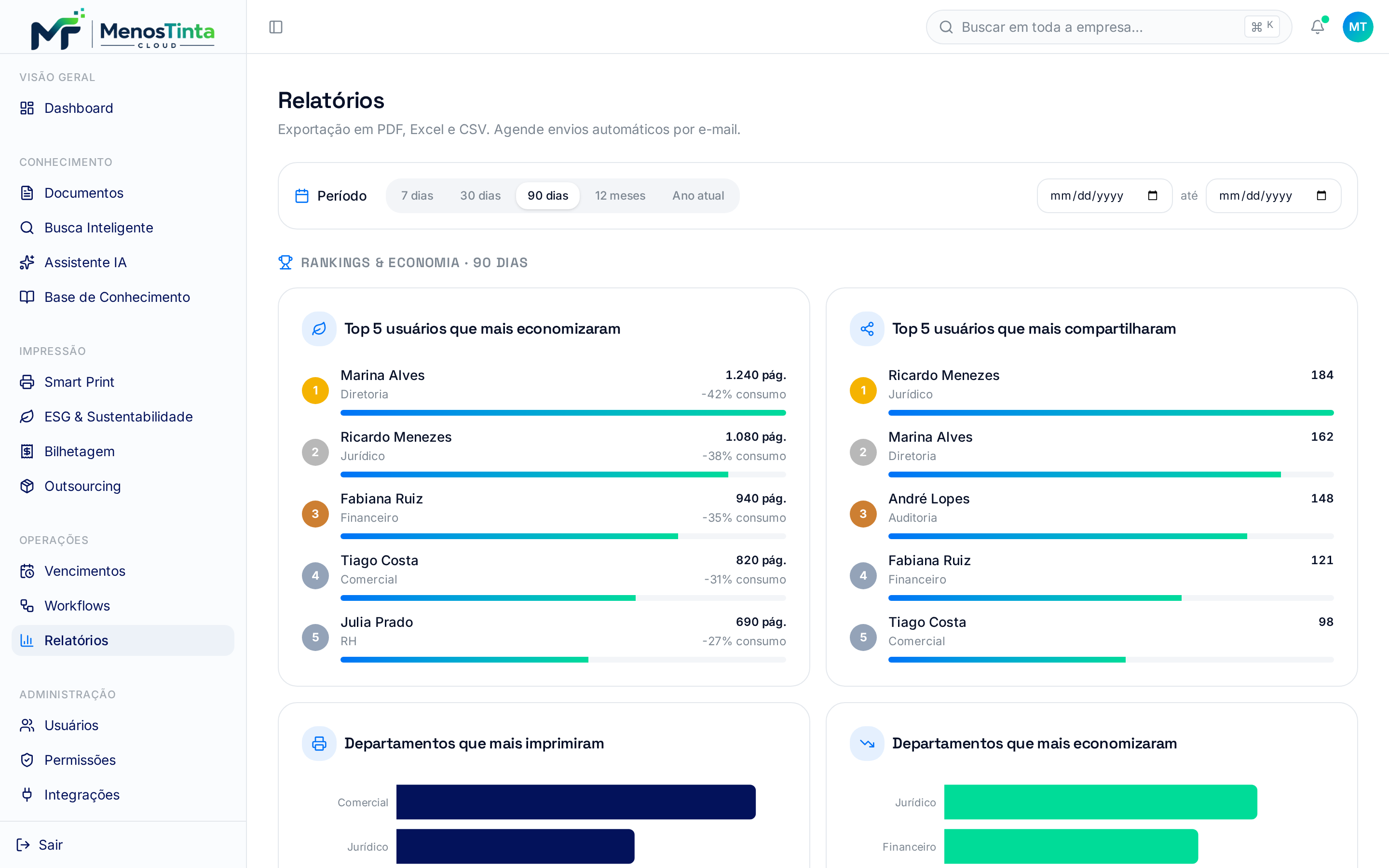Click the Relatórios page heading
Screen dimensions: 1389x868
click(331, 100)
